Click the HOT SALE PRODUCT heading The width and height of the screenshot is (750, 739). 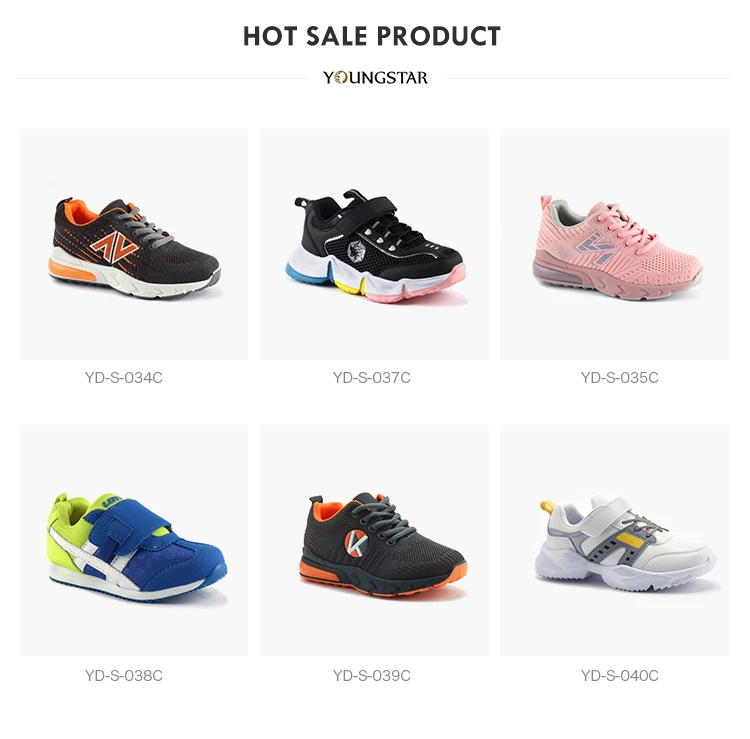pos(372,36)
